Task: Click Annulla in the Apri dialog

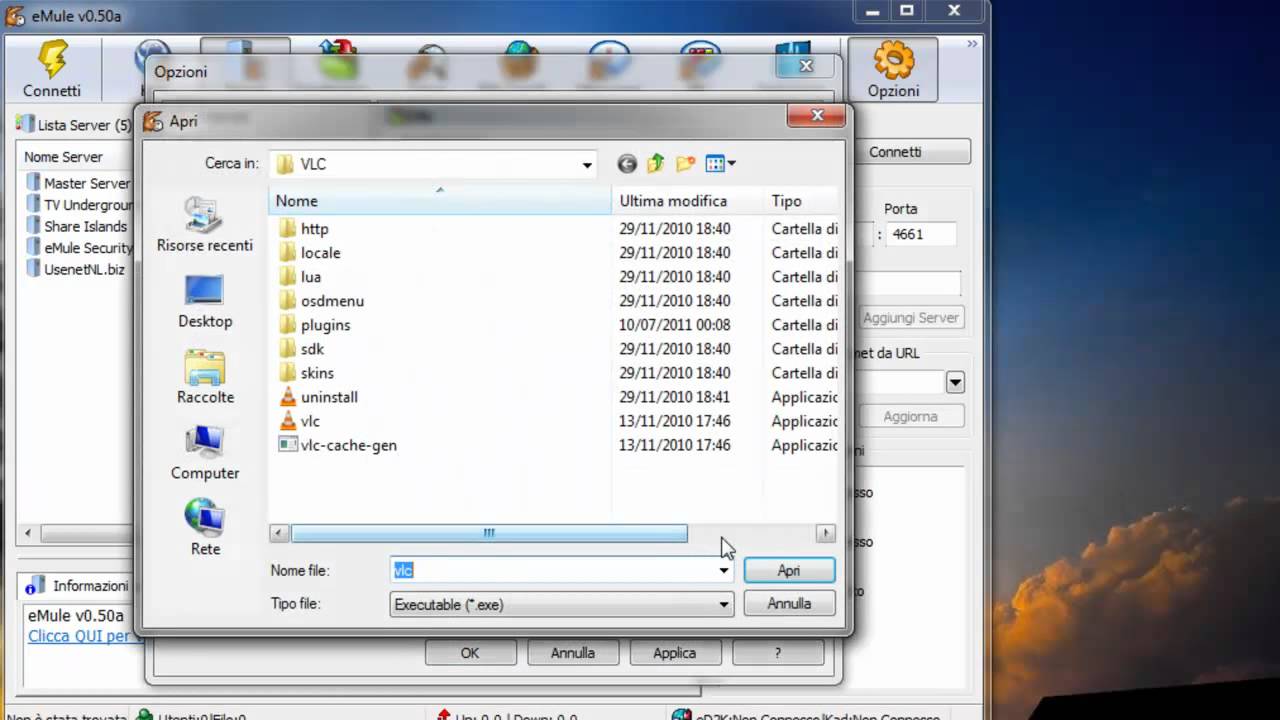Action: coord(789,604)
